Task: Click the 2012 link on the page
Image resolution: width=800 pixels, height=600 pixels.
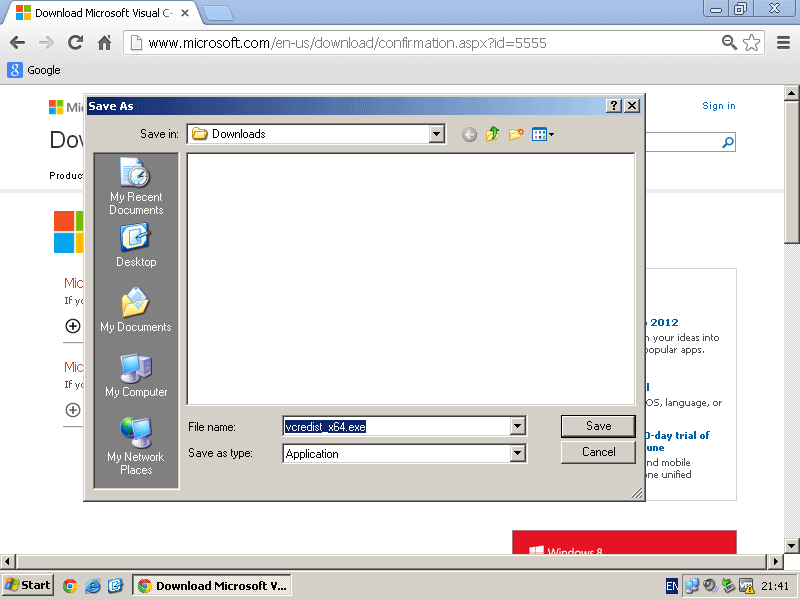Action: pos(664,322)
